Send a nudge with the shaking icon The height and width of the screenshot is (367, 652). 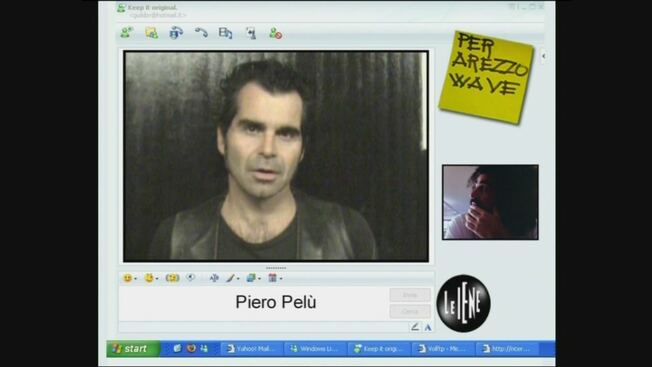coord(172,278)
